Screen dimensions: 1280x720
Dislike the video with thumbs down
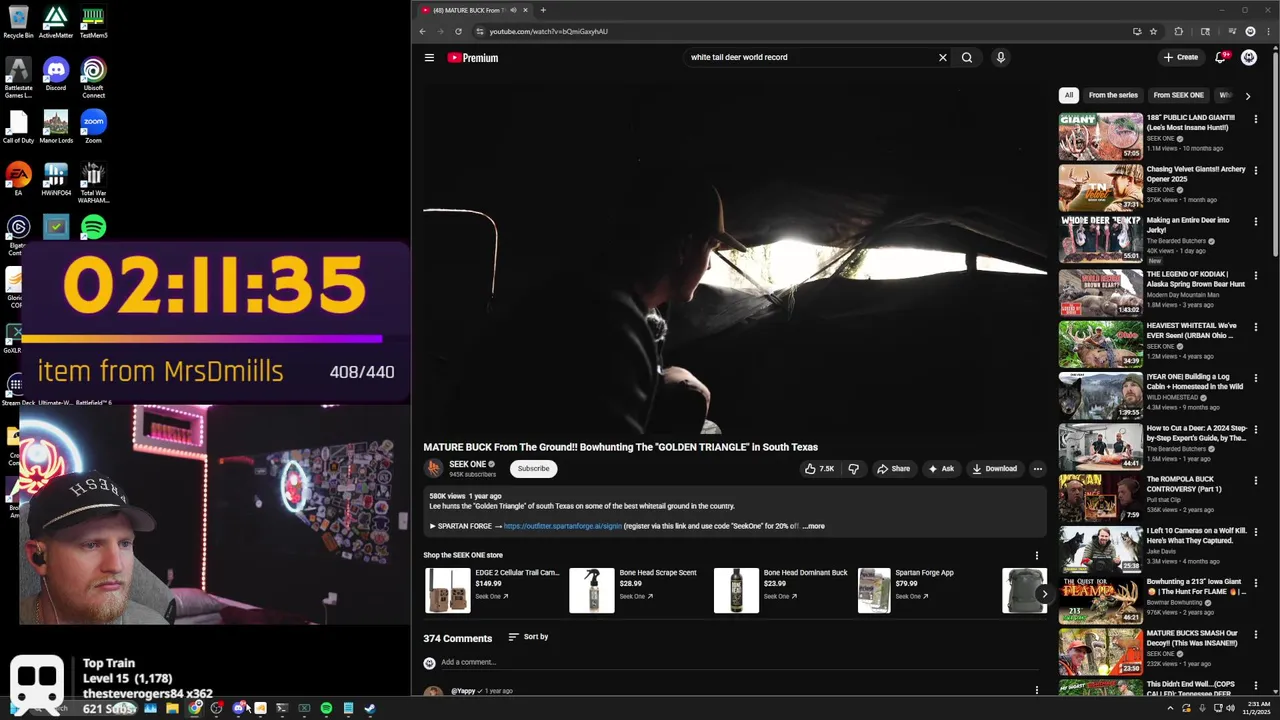[853, 469]
